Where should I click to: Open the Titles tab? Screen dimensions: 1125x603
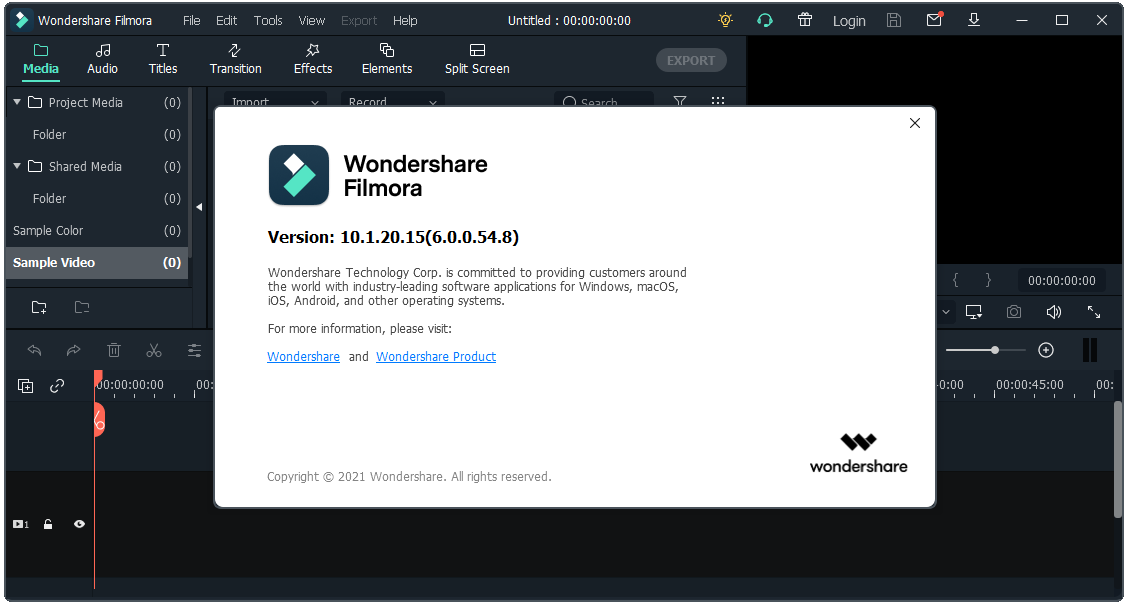pos(163,60)
